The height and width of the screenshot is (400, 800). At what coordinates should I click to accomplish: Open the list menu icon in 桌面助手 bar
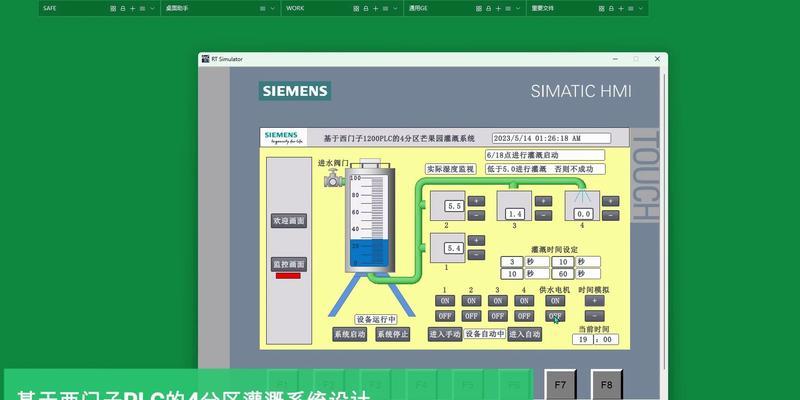263,9
